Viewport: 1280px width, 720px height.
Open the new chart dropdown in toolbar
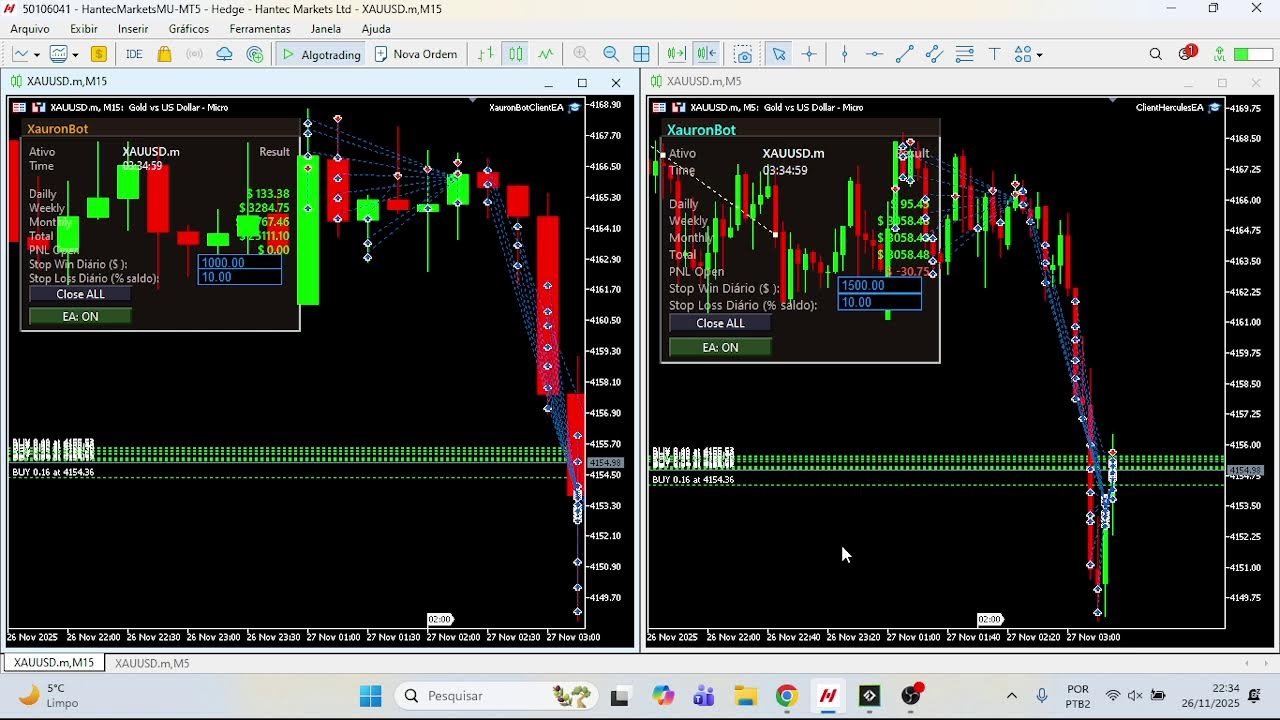point(26,54)
